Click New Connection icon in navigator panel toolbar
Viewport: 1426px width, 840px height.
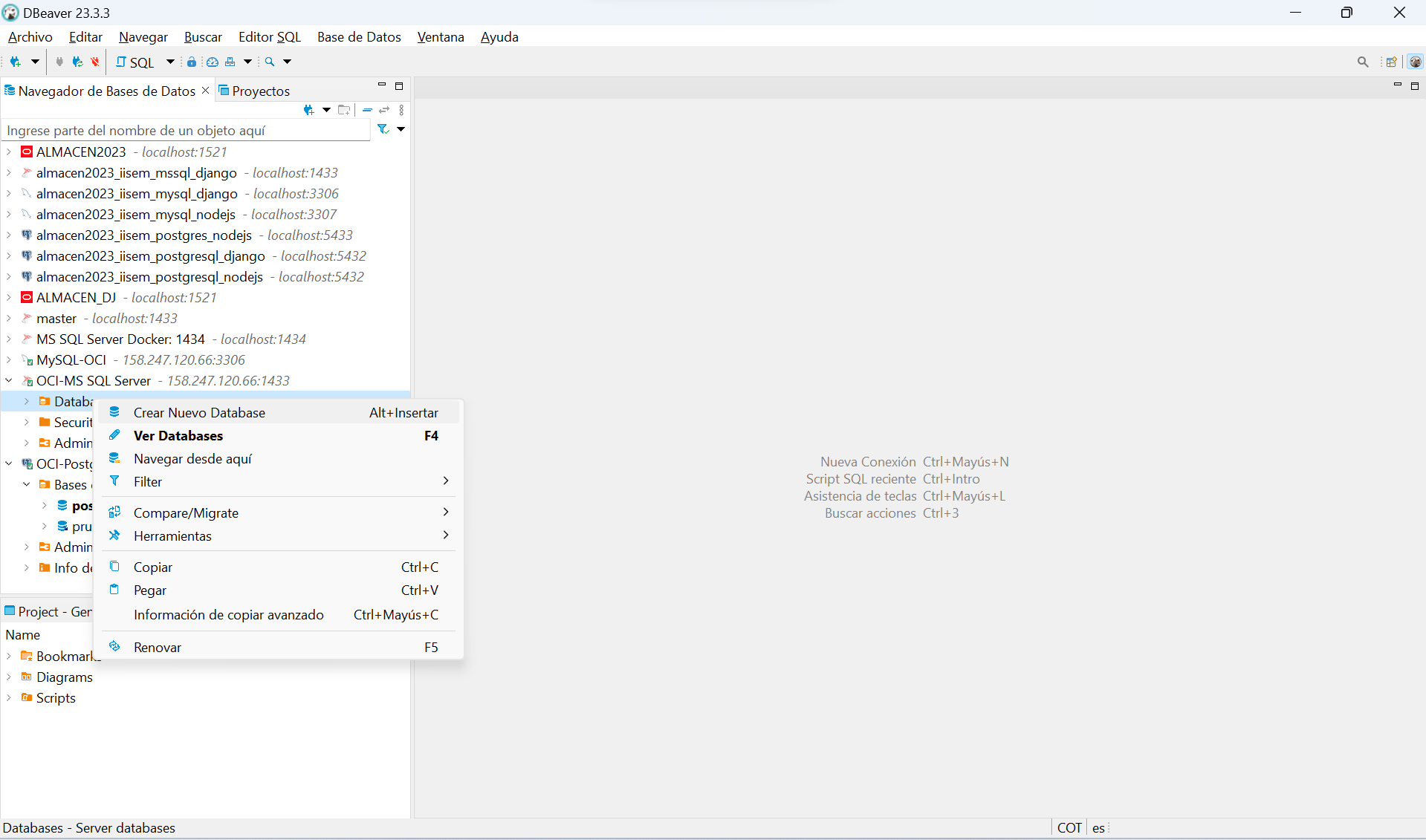point(308,110)
